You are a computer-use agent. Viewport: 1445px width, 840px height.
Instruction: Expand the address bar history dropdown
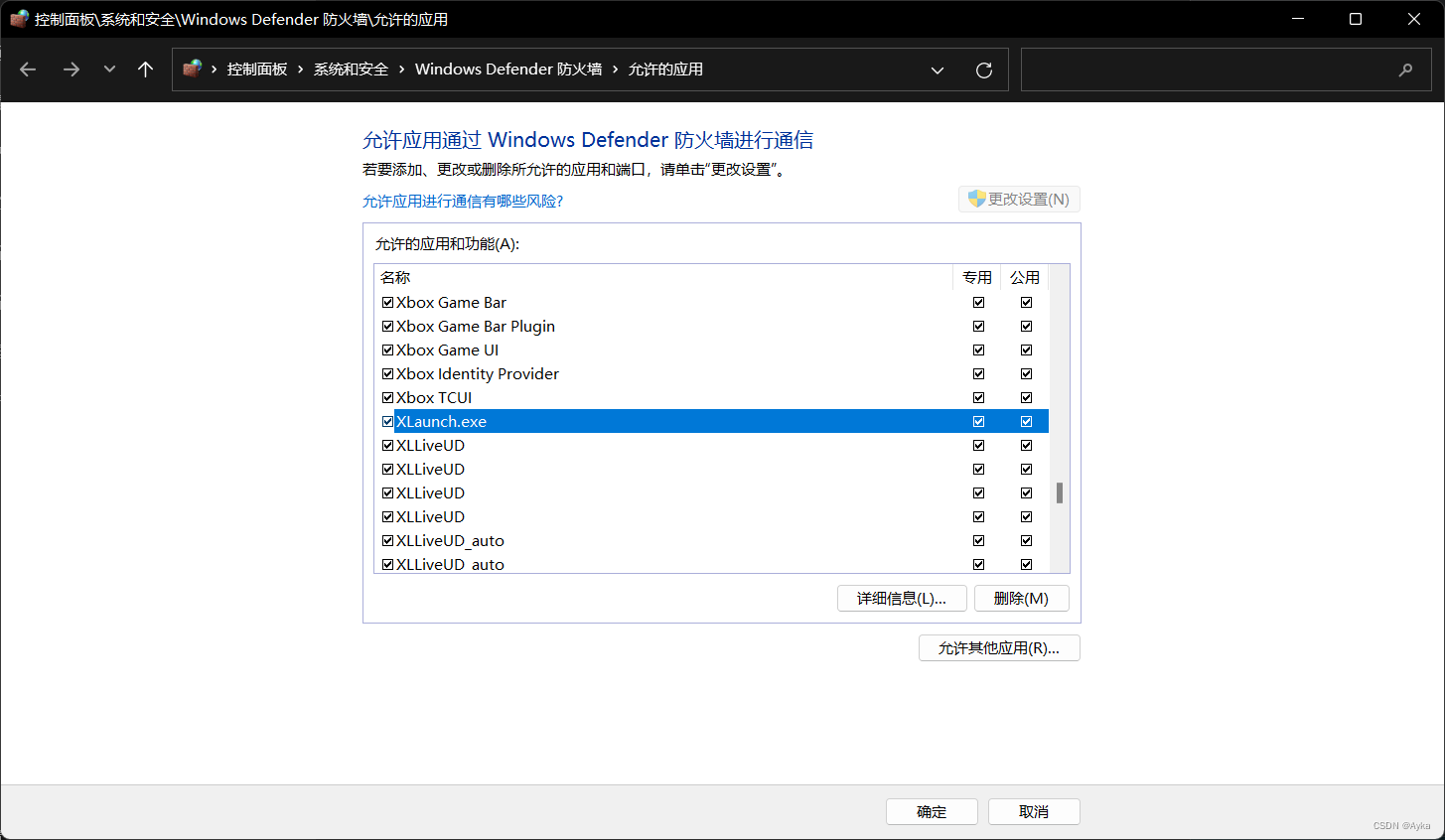937,70
